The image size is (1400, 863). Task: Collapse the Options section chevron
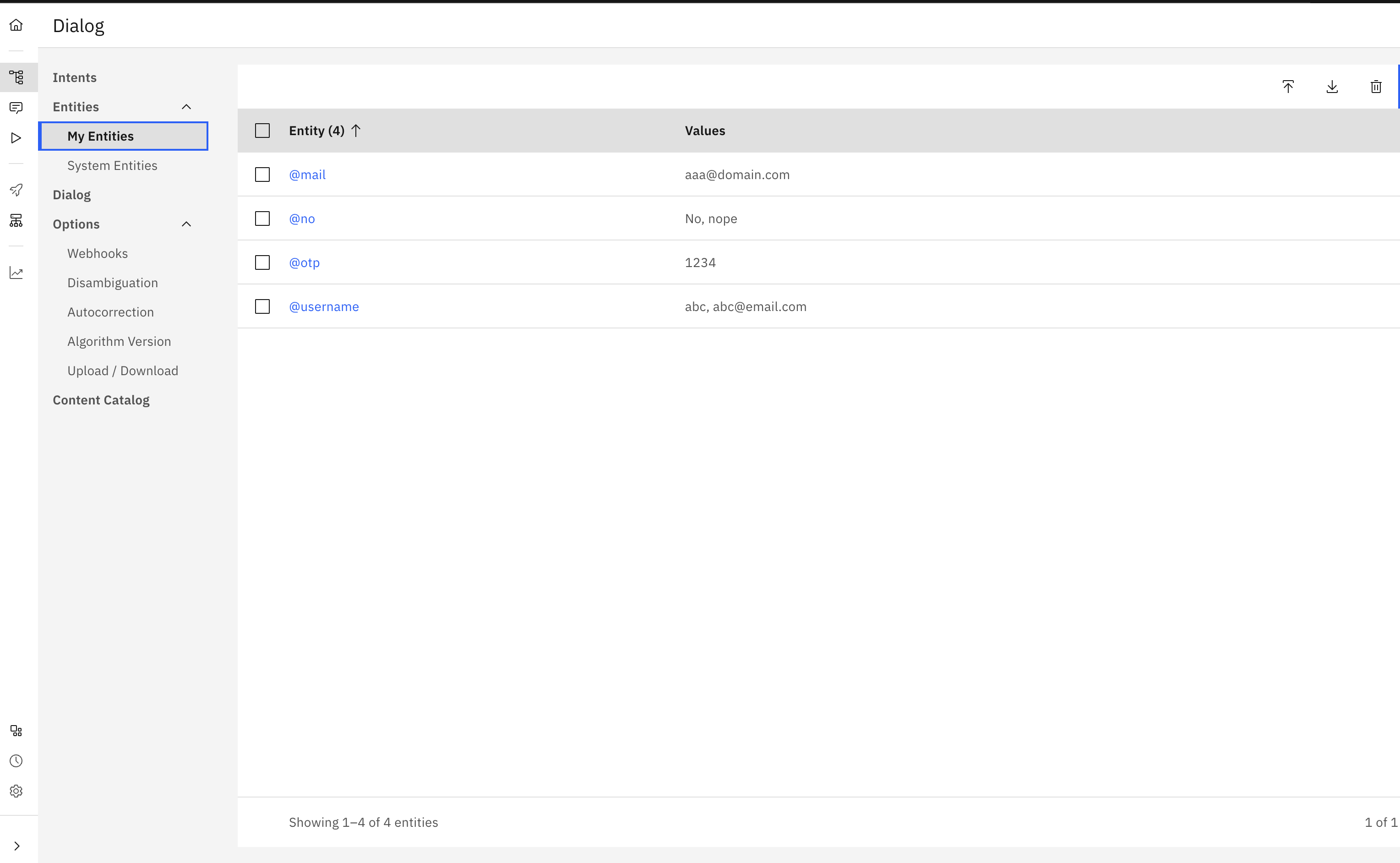(186, 224)
